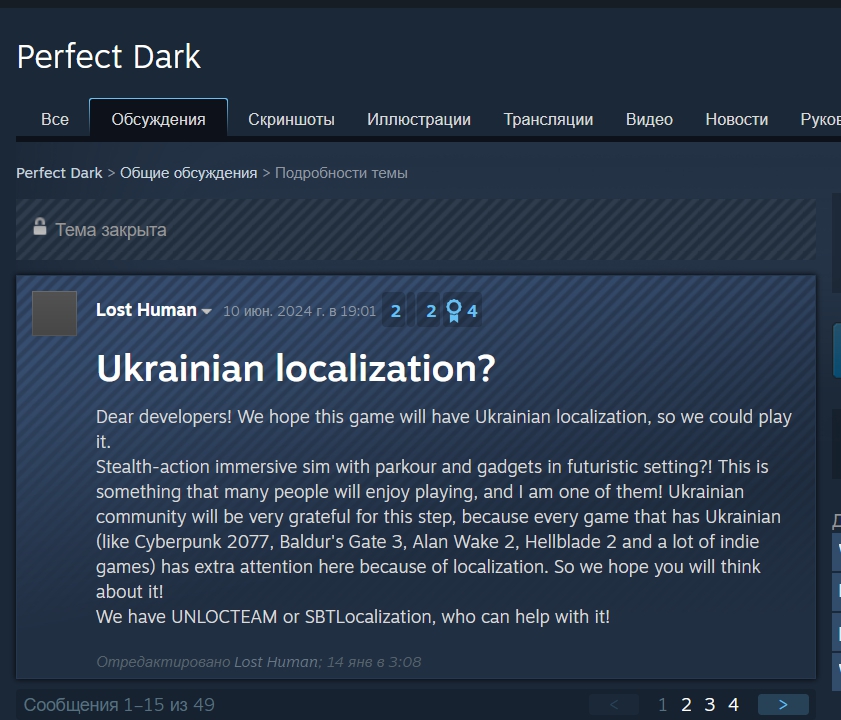Select the Обсуждения tab

point(158,119)
